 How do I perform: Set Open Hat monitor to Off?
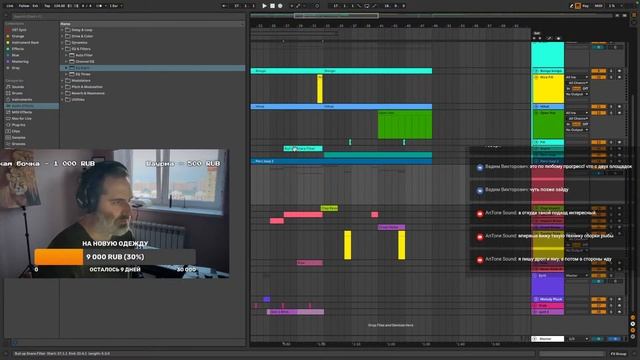click(586, 124)
